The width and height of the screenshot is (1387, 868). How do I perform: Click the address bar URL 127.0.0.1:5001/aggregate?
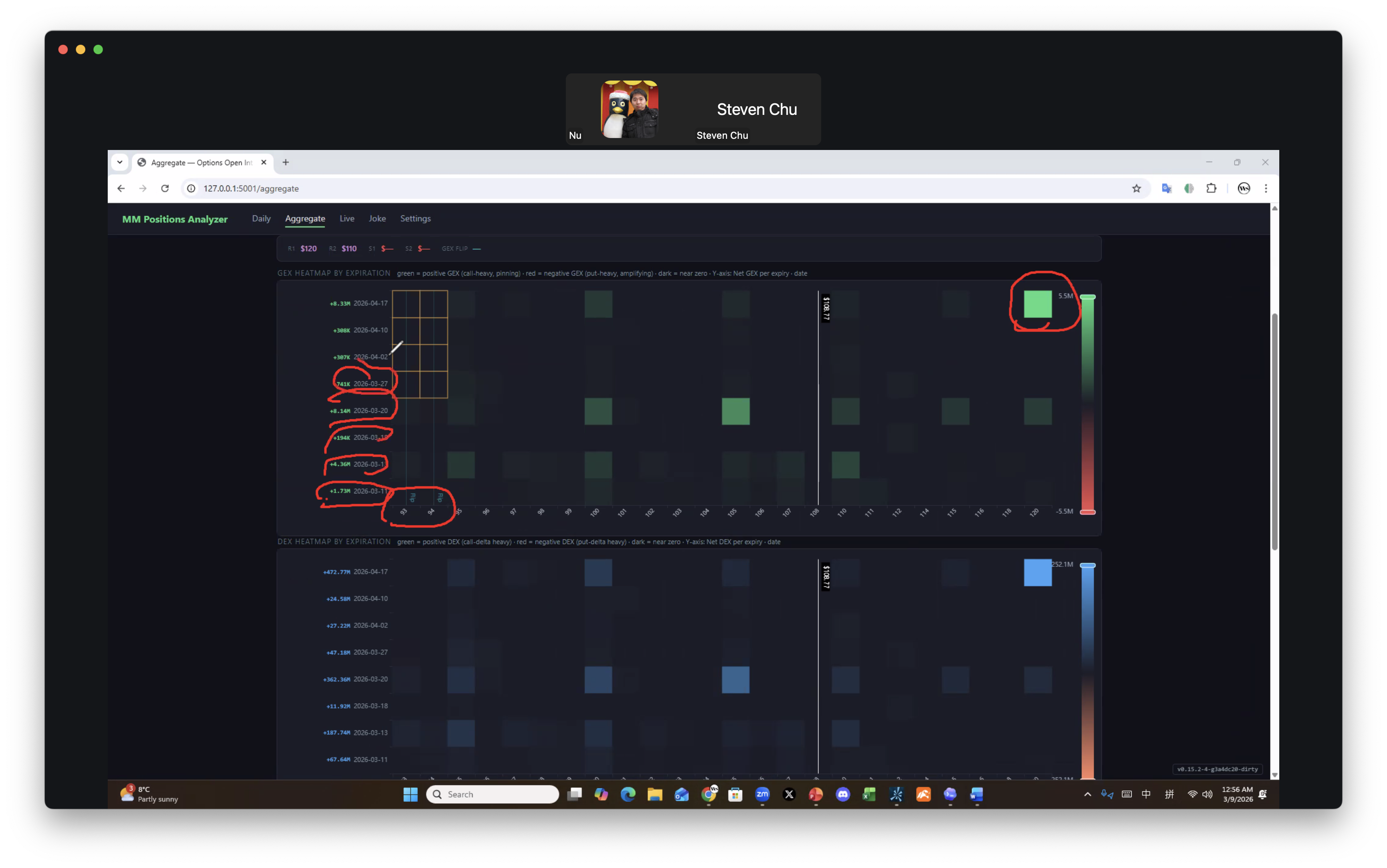point(251,188)
